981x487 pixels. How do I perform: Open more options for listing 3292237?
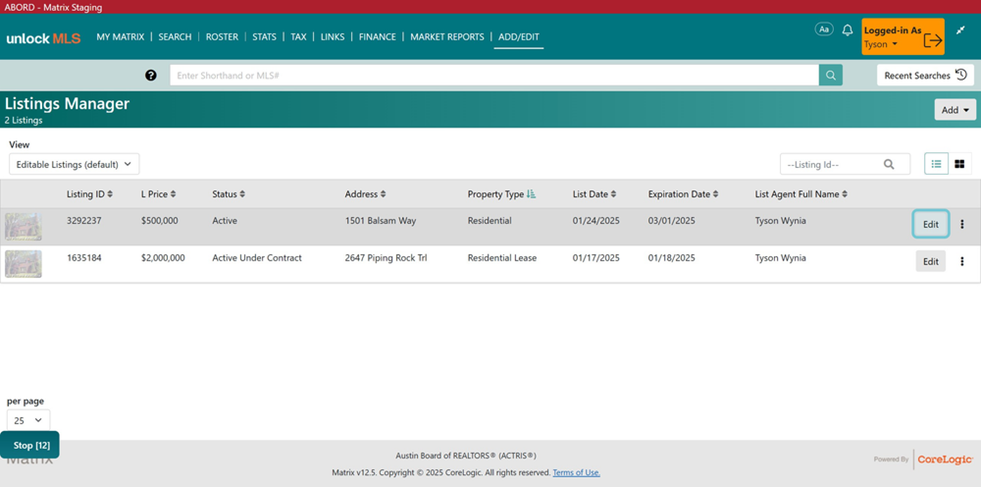pyautogui.click(x=962, y=224)
